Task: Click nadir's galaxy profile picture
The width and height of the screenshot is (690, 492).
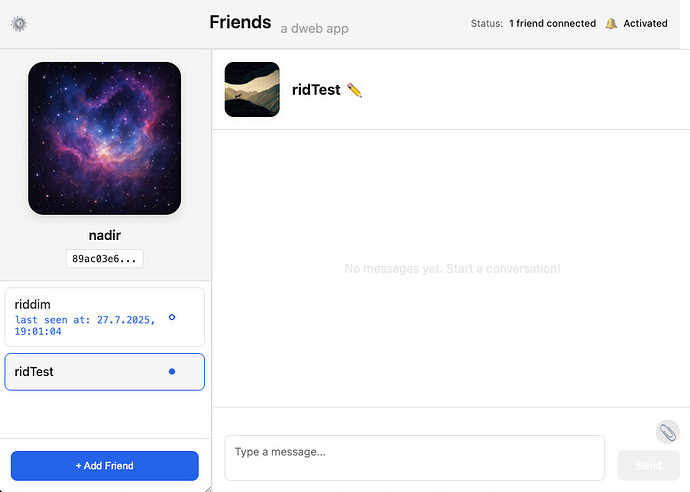Action: click(x=104, y=138)
